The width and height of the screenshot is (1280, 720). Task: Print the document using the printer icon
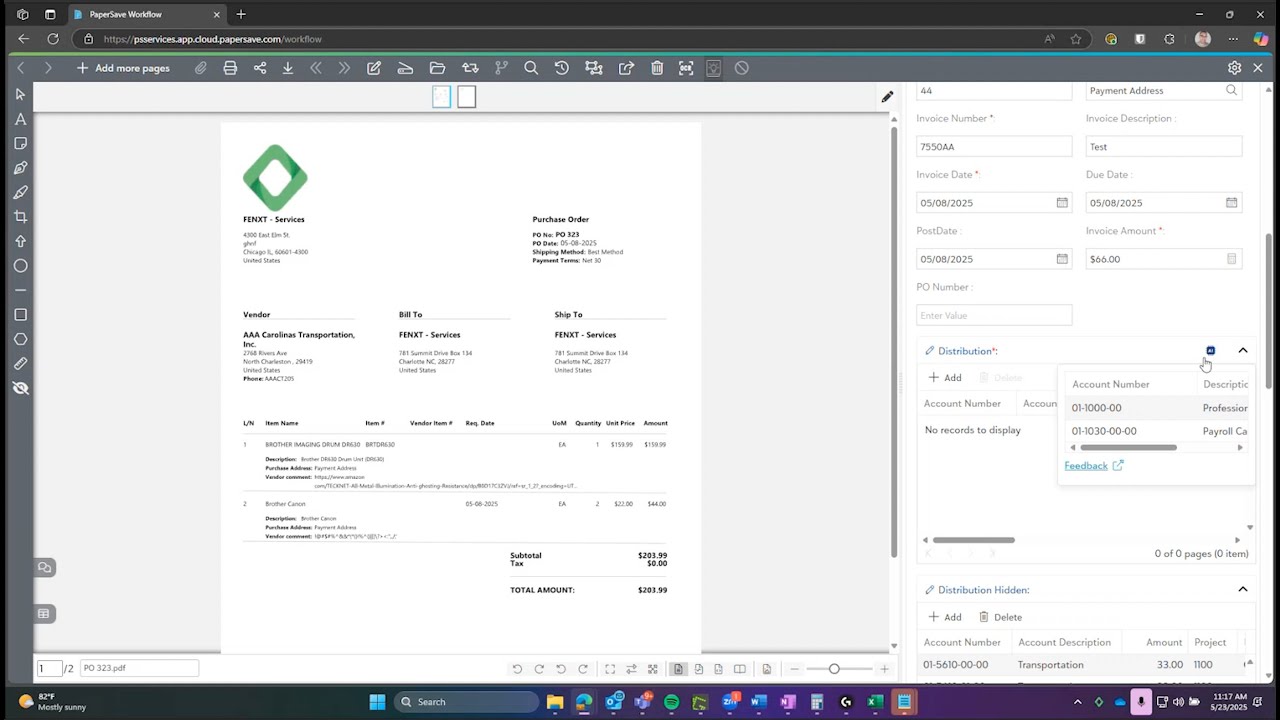(x=230, y=68)
